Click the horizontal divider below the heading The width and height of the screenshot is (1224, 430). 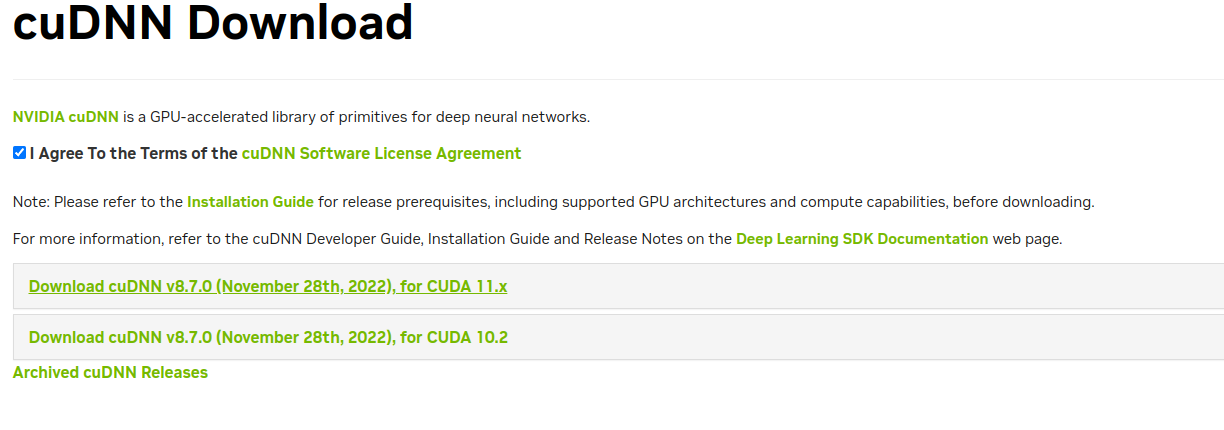618,79
